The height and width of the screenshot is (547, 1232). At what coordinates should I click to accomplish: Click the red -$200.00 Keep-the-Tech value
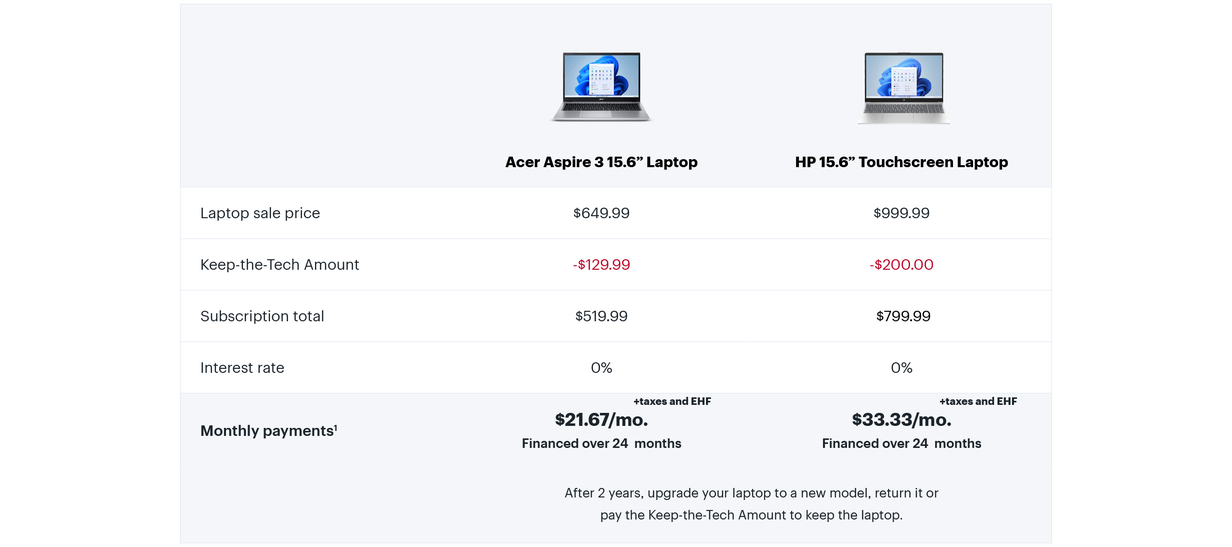pyautogui.click(x=901, y=265)
